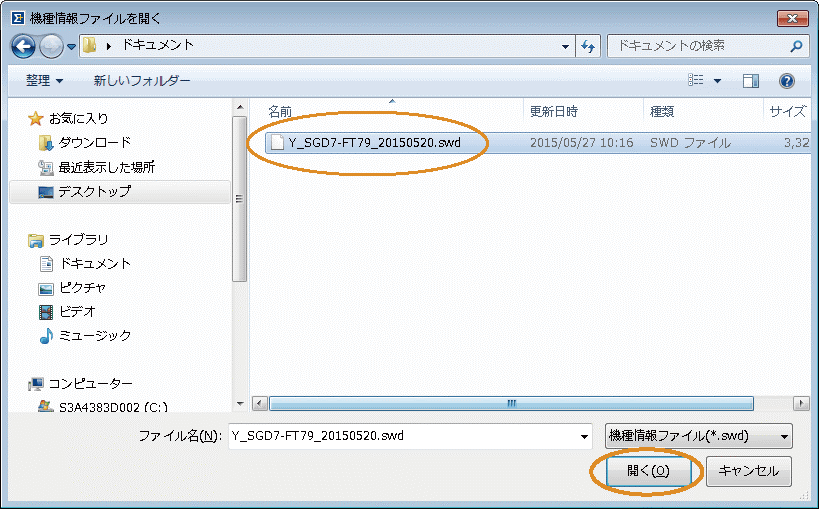Close the 機種情報ファイルを開く dialog
Screen dimensions: 819x509
pyautogui.click(x=792, y=18)
